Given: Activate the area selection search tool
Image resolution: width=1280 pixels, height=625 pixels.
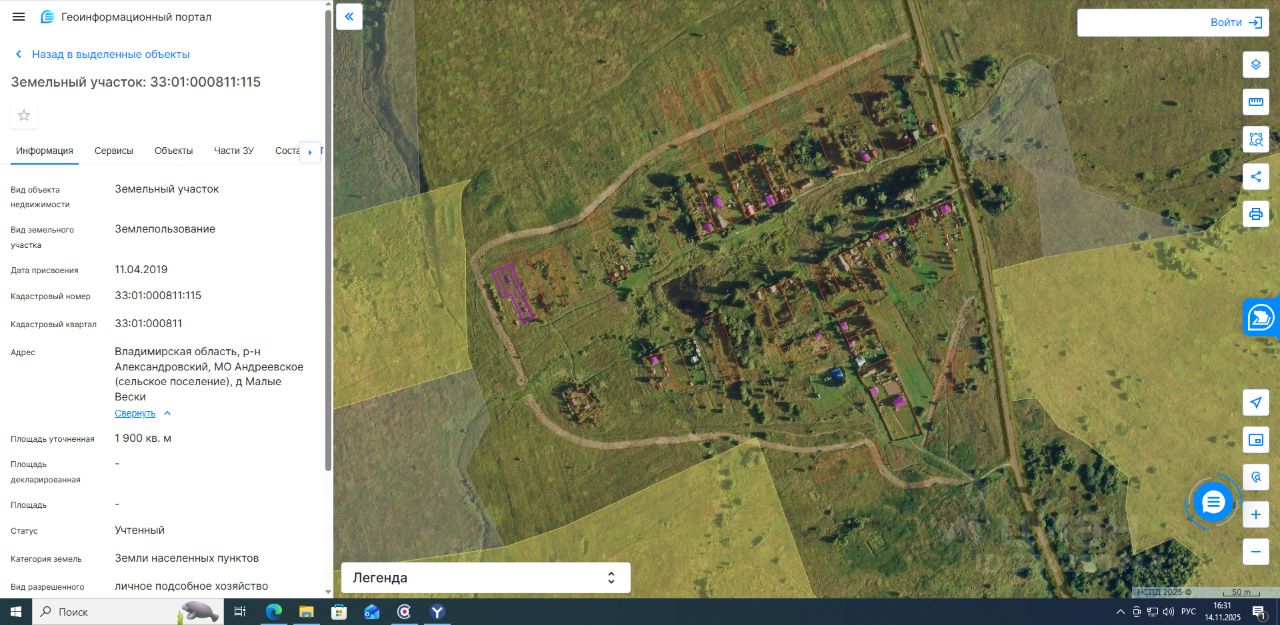Looking at the screenshot, I should pos(1256,139).
